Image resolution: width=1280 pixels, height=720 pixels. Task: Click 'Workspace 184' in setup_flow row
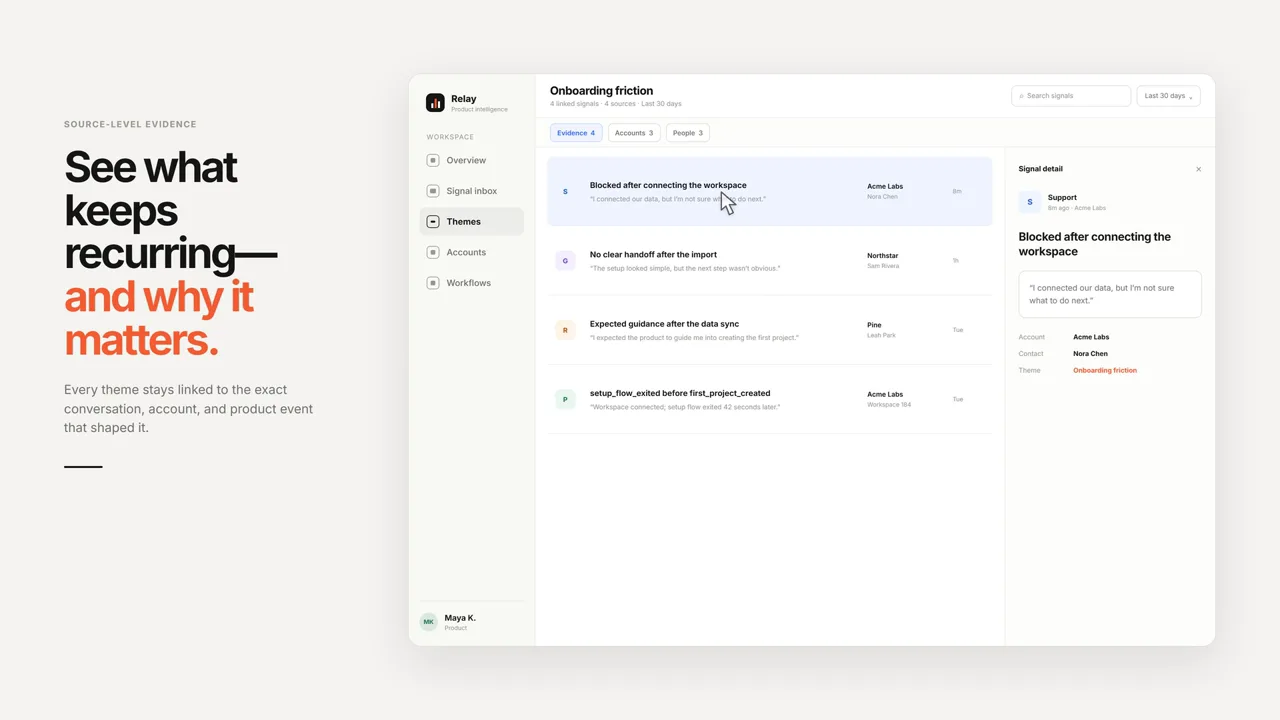(x=889, y=405)
